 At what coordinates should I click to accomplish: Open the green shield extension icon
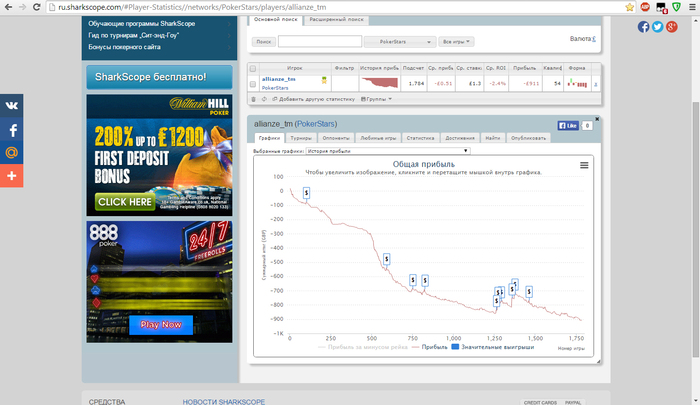676,7
